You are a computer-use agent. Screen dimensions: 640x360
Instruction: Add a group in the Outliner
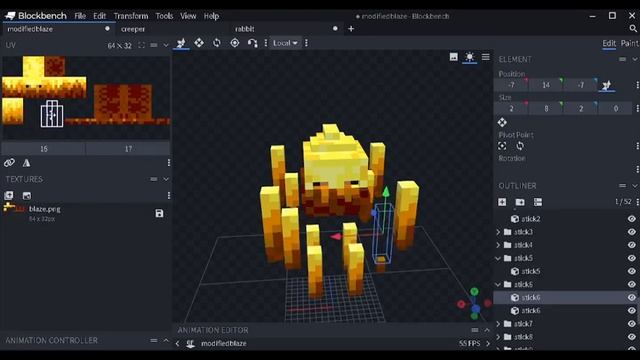(x=520, y=202)
